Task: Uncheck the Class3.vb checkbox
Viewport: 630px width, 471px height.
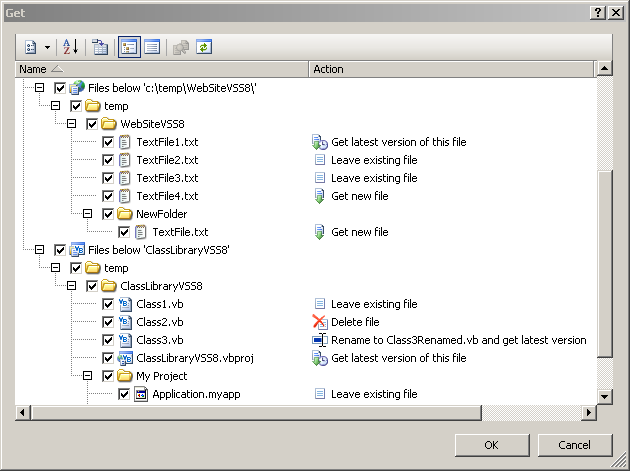Action: point(108,340)
